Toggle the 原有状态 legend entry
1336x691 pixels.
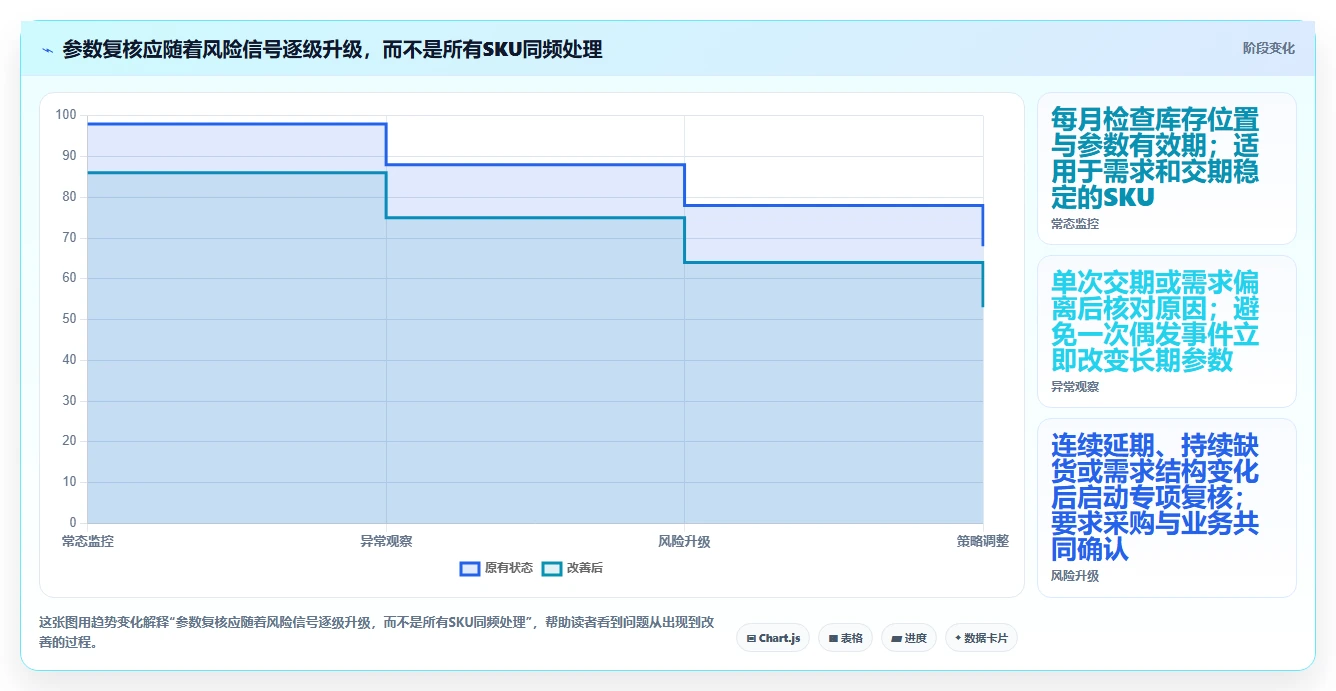(x=496, y=568)
